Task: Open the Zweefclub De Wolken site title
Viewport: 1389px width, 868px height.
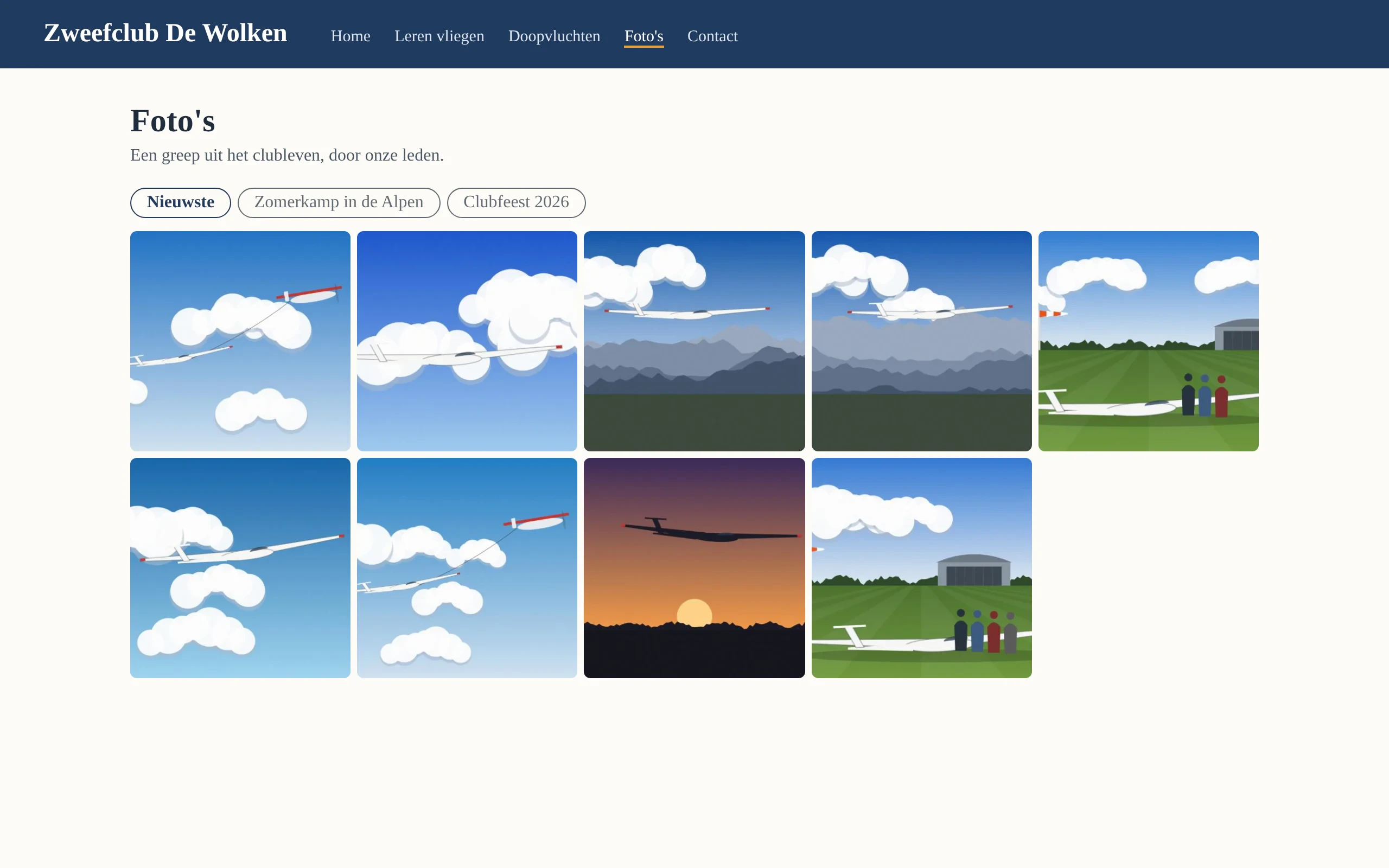Action: click(x=165, y=33)
